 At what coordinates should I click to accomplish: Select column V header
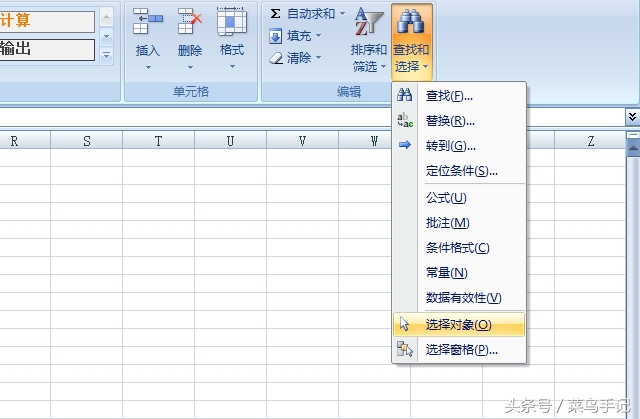tap(302, 141)
